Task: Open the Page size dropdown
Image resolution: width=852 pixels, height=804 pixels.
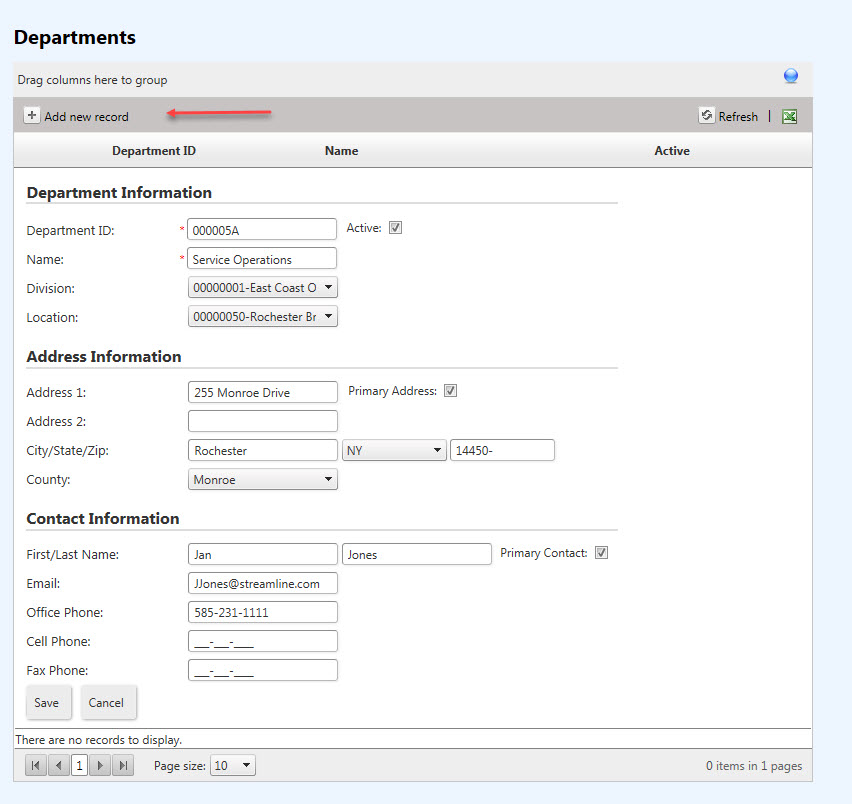Action: pyautogui.click(x=233, y=765)
